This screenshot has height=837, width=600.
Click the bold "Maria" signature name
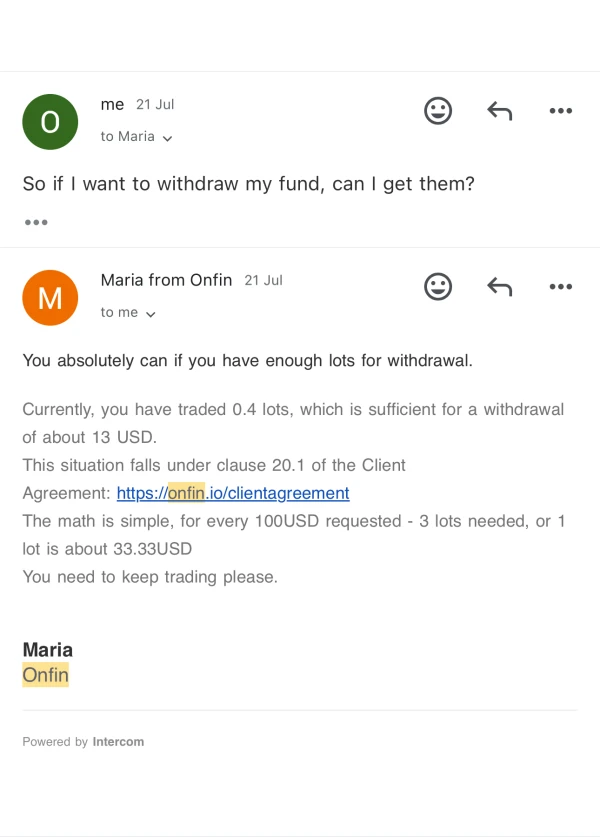(48, 650)
